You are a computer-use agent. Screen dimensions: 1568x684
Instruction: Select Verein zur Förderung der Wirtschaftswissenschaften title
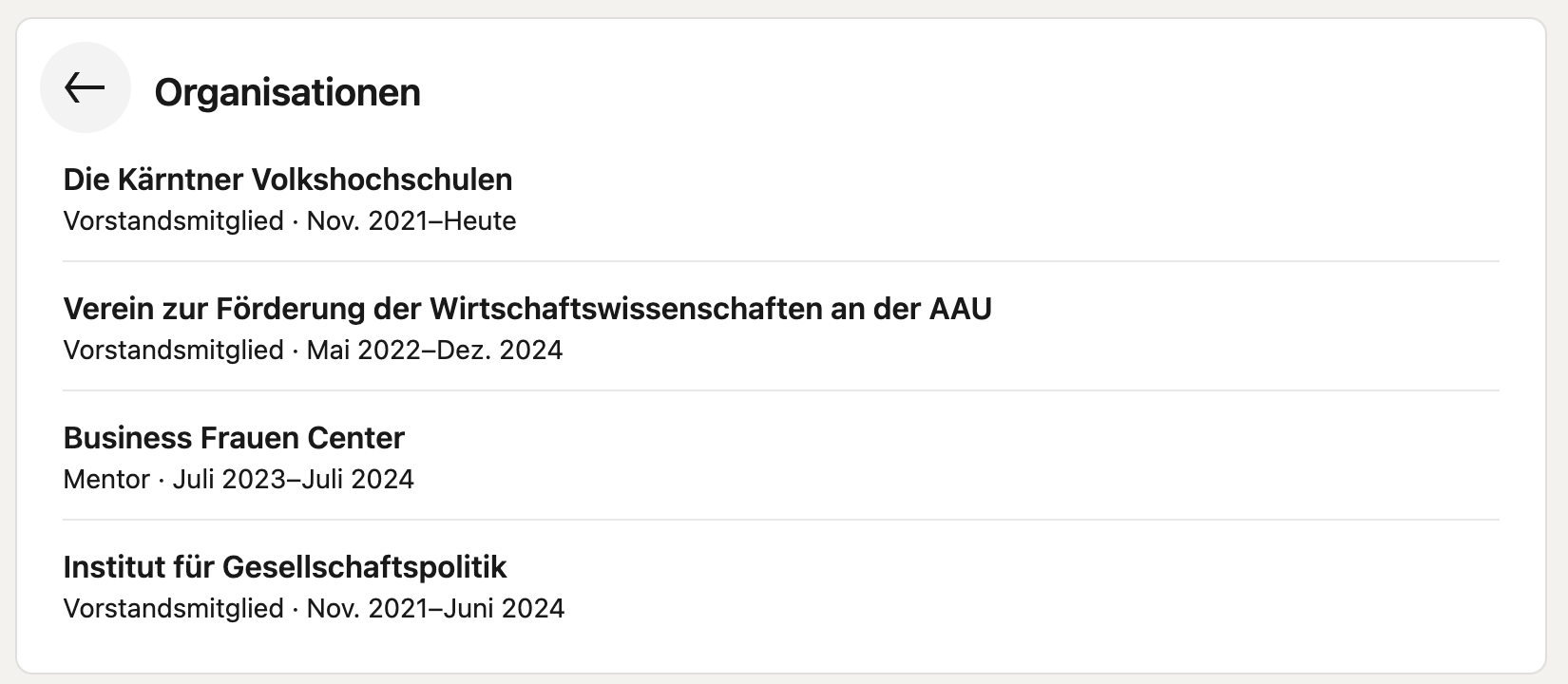pyautogui.click(x=526, y=309)
